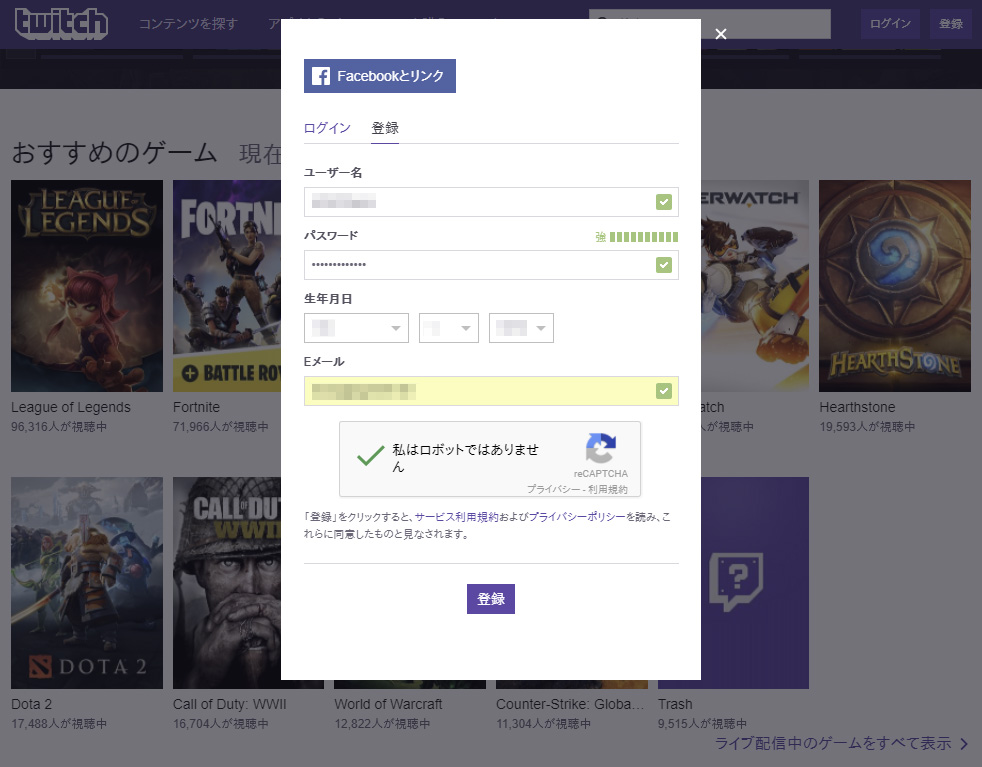Viewport: 982px width, 767px height.
Task: Click the purple 登録 submit button
Action: (491, 599)
